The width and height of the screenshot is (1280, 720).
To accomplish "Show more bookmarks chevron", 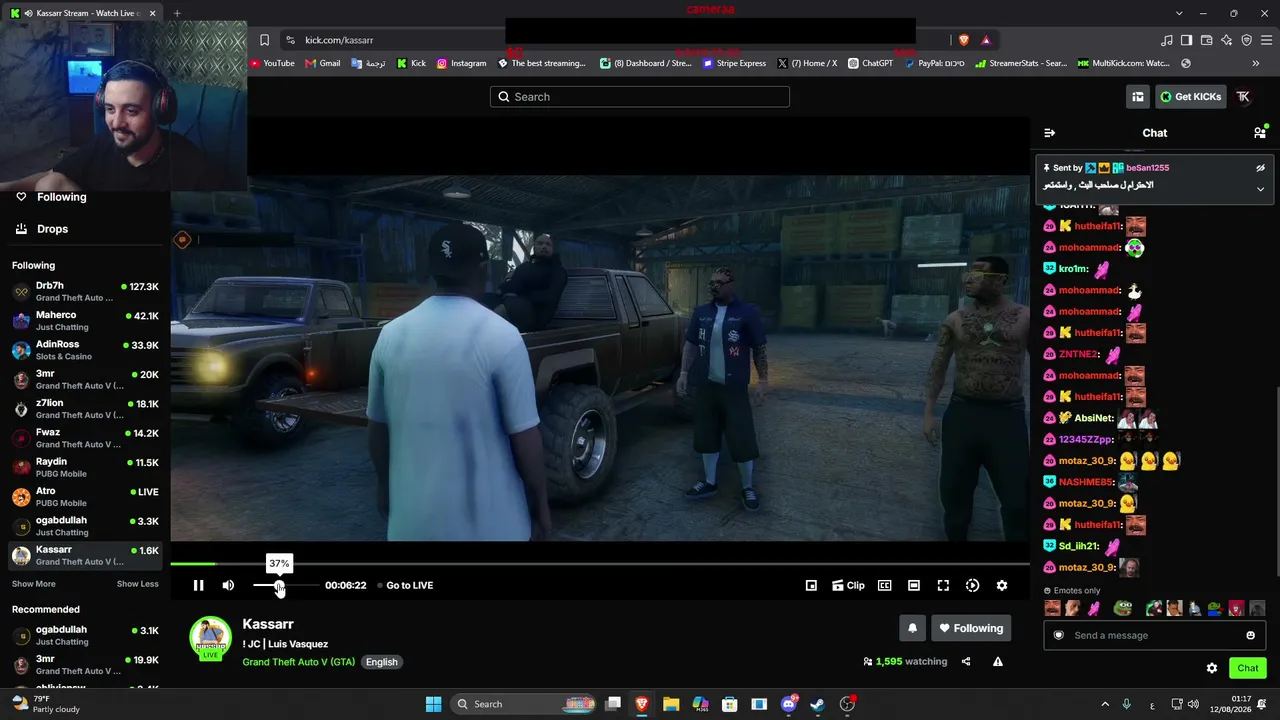I will (x=1256, y=63).
